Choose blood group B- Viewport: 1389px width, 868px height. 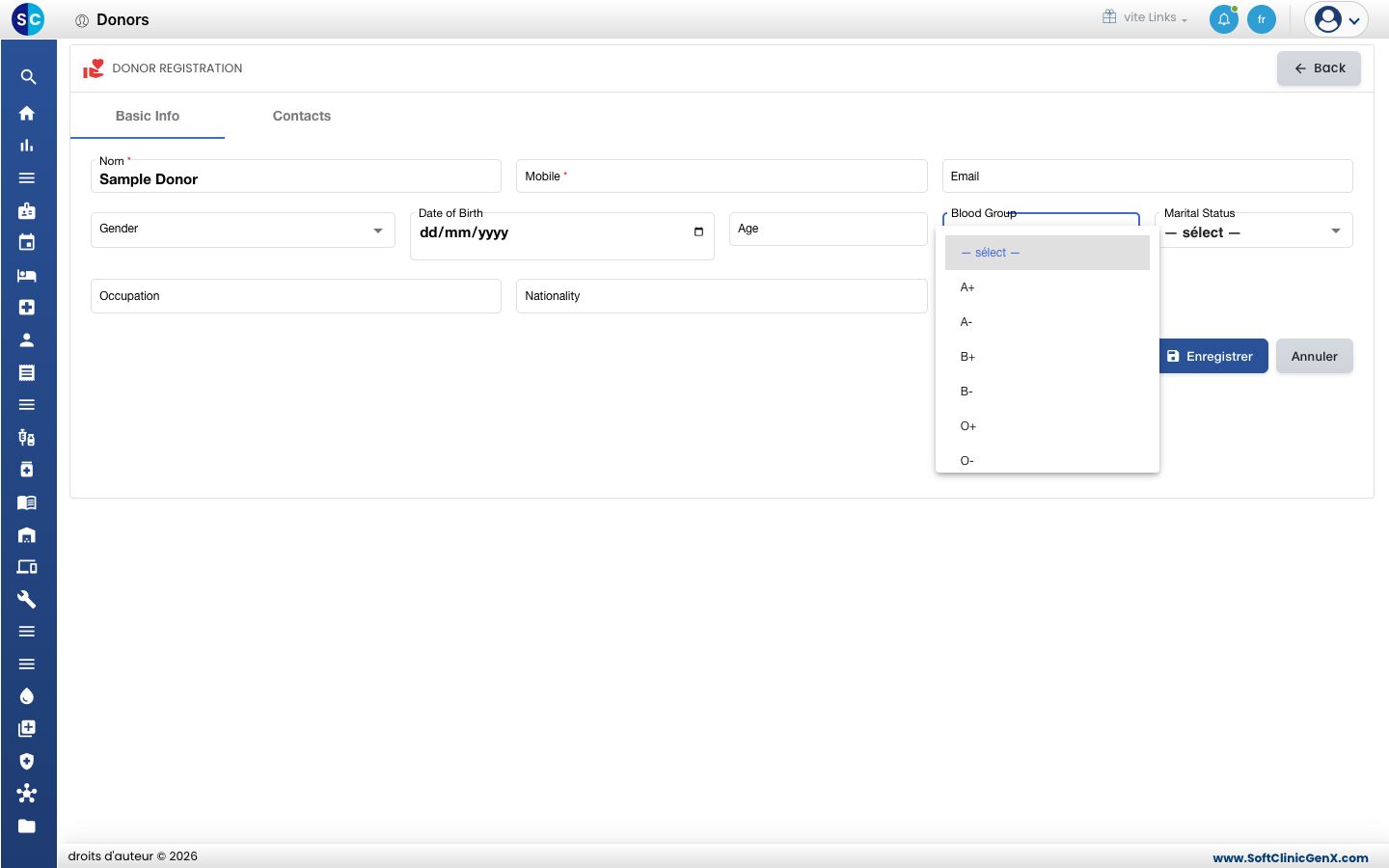[1048, 392]
